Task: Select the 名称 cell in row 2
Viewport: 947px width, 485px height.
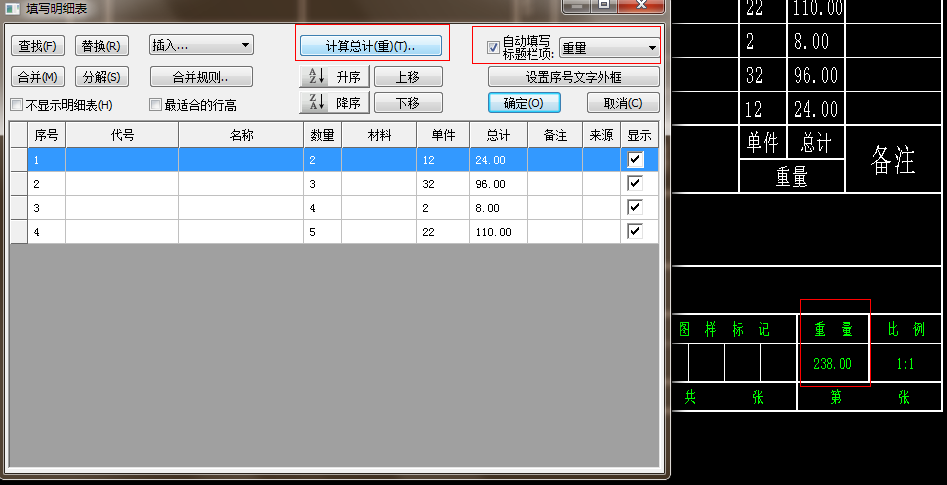Action: pos(241,184)
